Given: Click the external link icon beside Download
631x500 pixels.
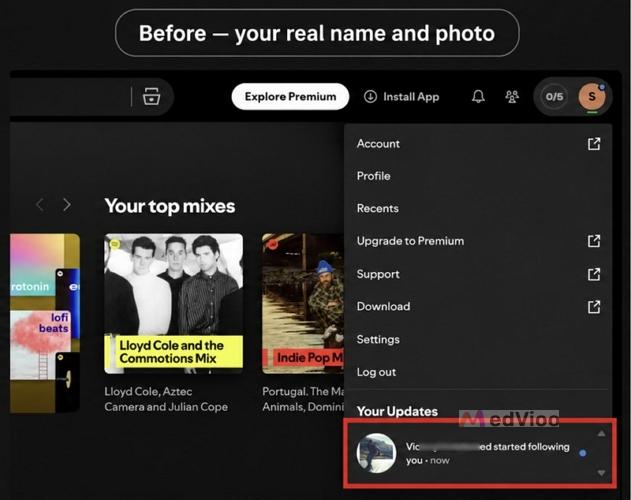Looking at the screenshot, I should tap(594, 307).
